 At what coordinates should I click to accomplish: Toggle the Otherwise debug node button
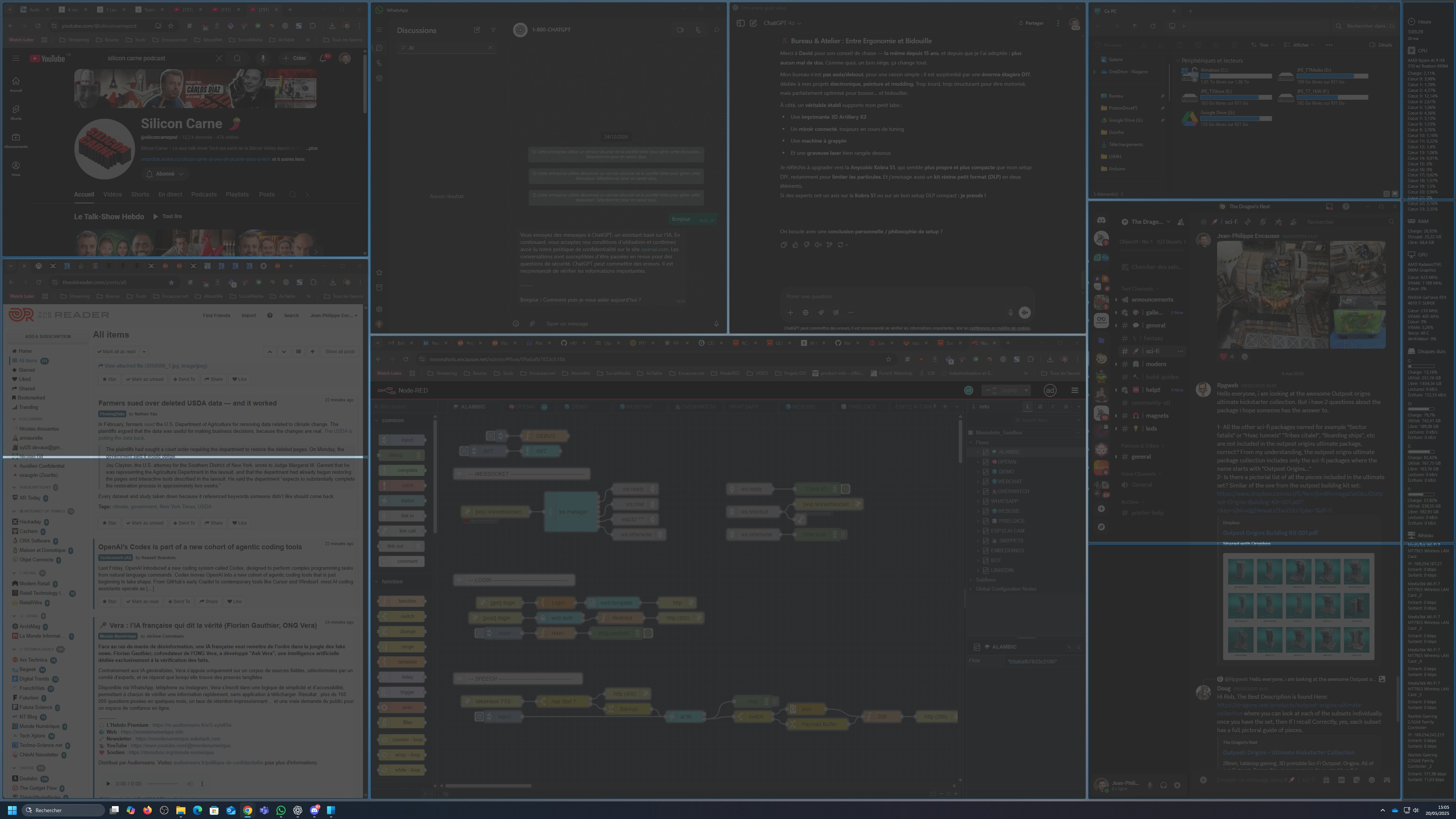click(x=843, y=534)
